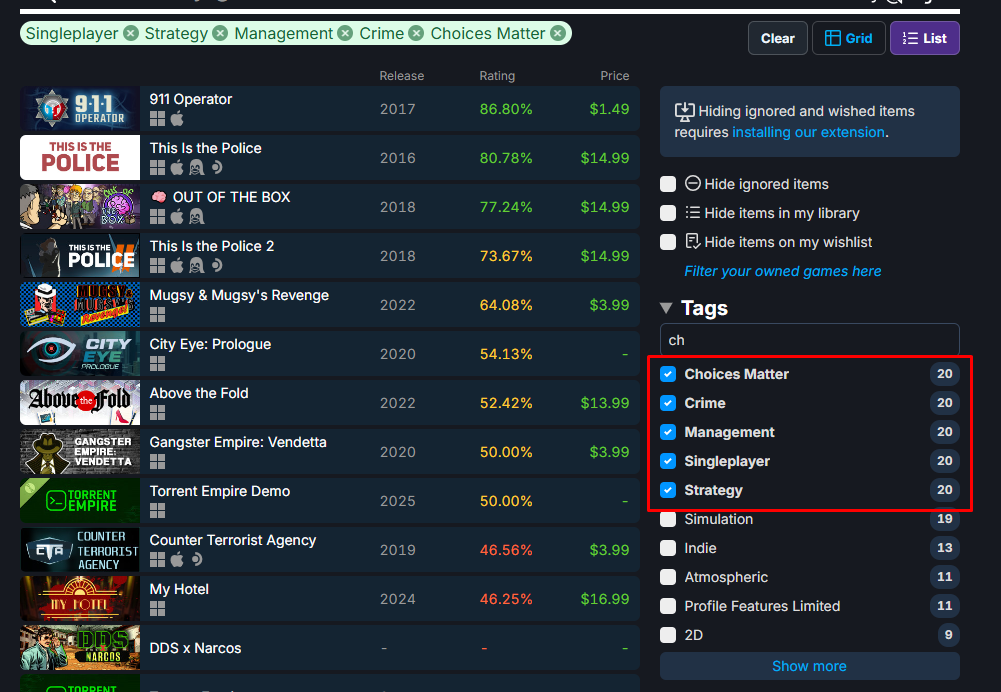Screen dimensions: 1001x692
Task: Uncheck the Management tag checkbox
Action: point(668,432)
